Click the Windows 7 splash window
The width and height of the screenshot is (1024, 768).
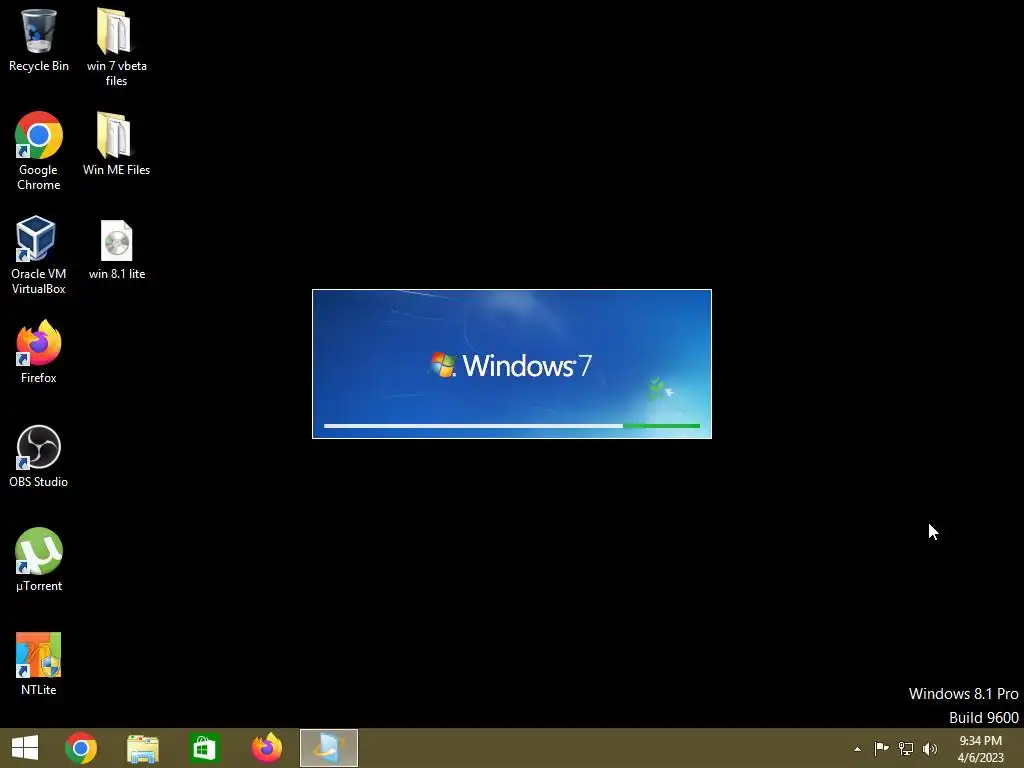pos(512,364)
